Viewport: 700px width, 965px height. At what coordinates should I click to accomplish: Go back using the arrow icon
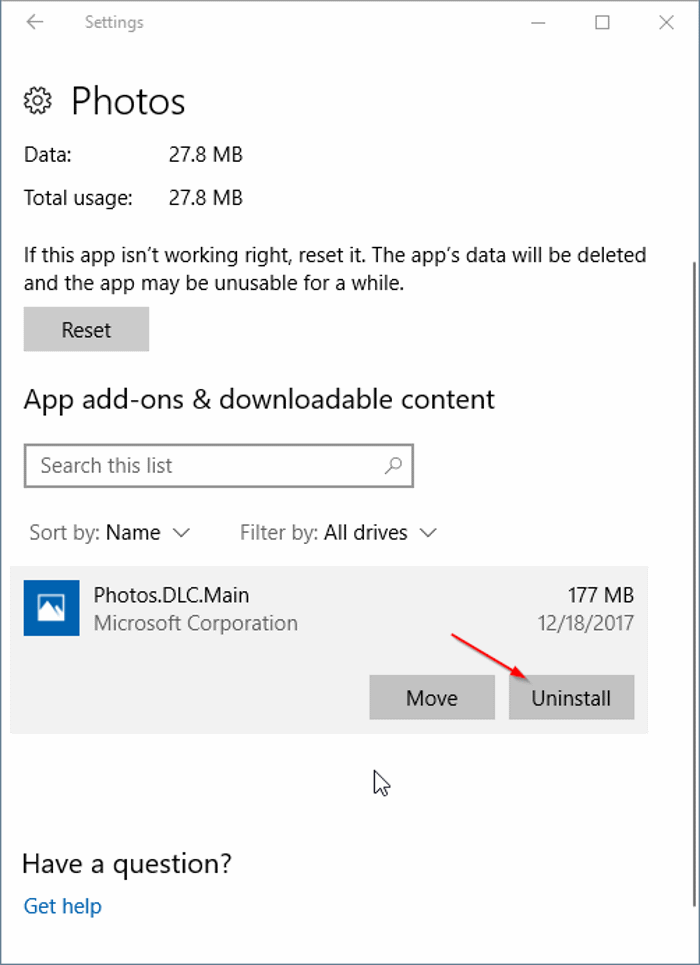(34, 23)
